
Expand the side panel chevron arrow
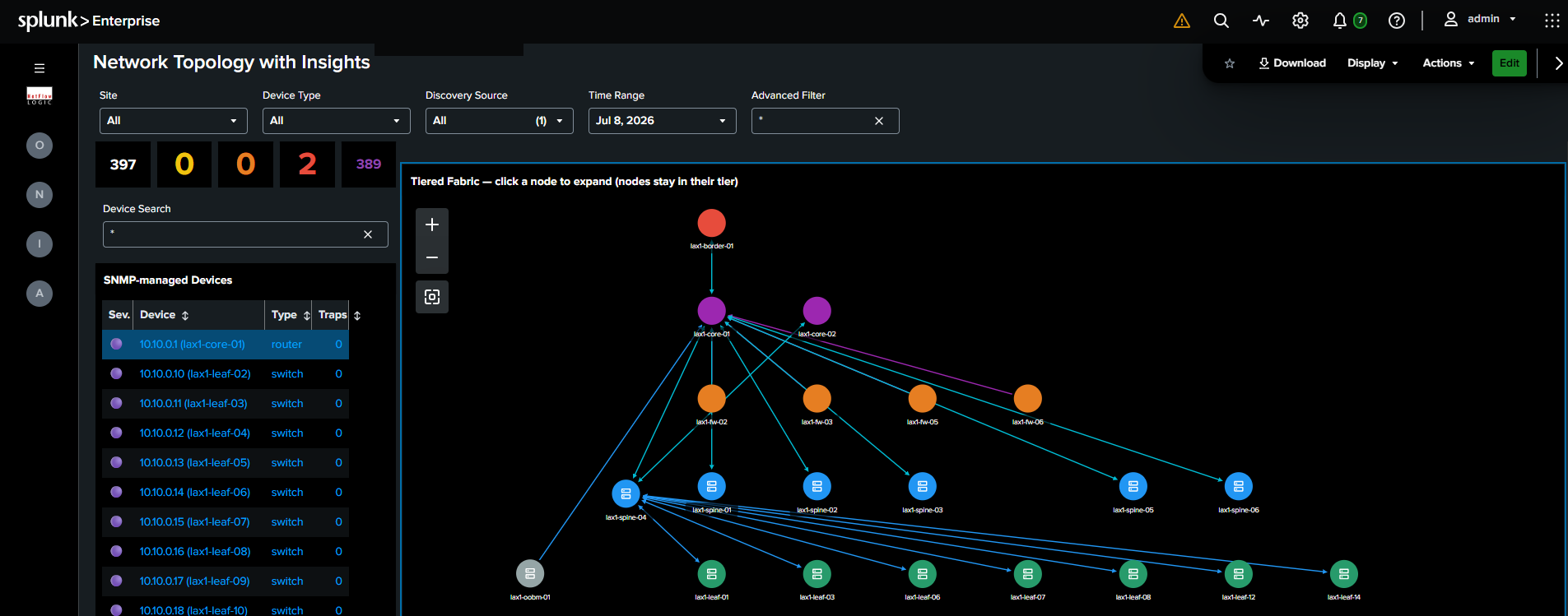click(1558, 63)
